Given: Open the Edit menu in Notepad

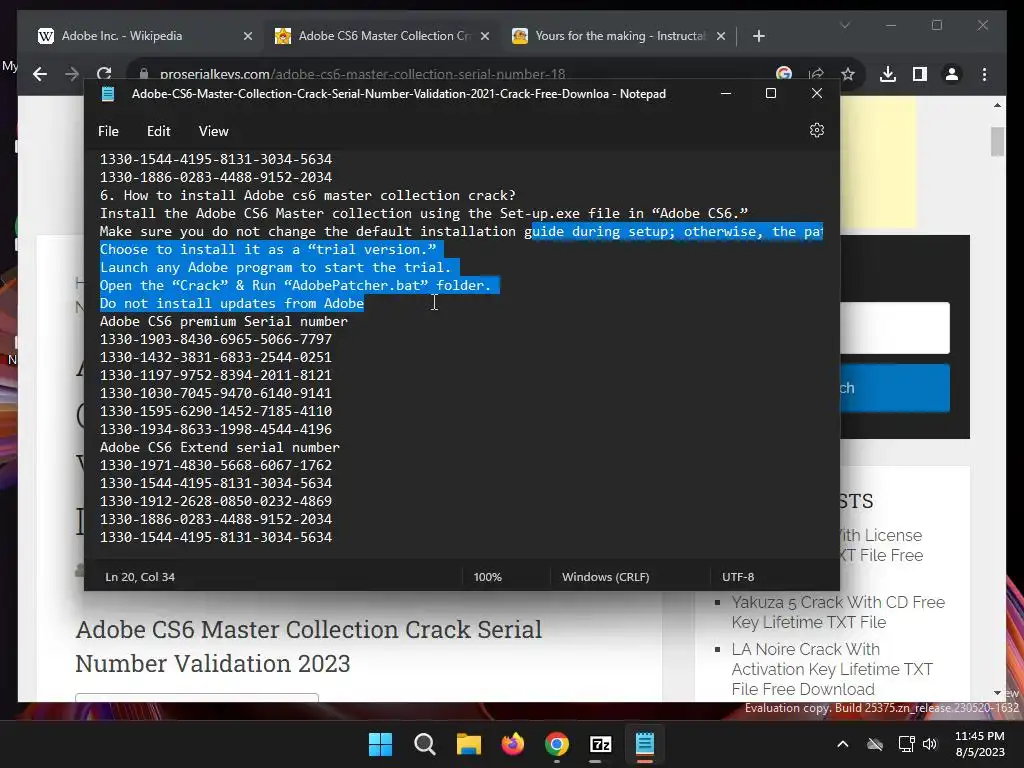Looking at the screenshot, I should click(x=159, y=131).
